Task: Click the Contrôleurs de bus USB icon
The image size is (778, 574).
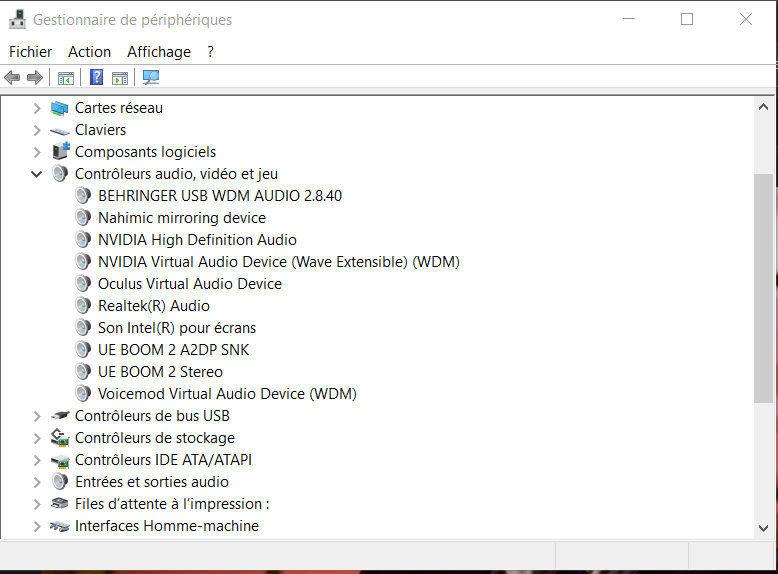Action: click(x=60, y=415)
